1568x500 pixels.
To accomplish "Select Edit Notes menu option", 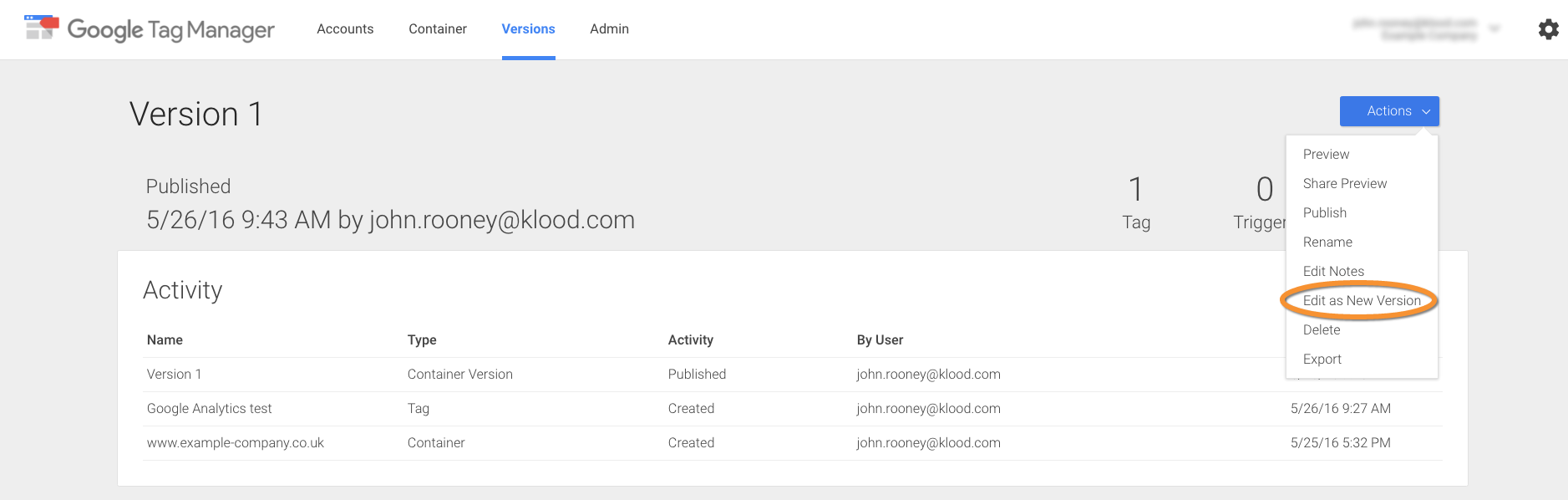I will pyautogui.click(x=1332, y=272).
